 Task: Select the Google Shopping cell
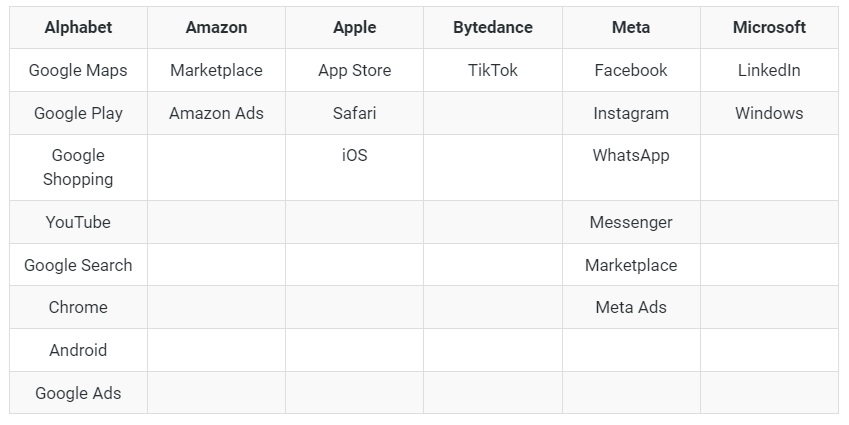coord(78,168)
